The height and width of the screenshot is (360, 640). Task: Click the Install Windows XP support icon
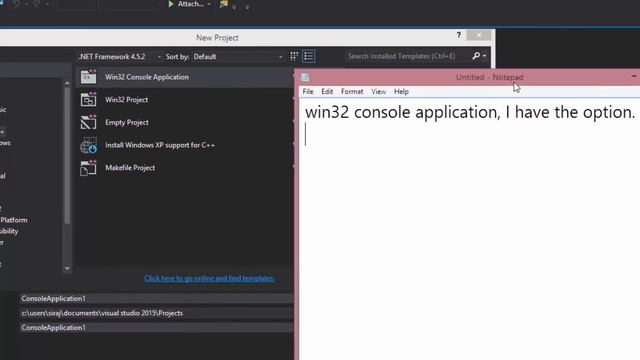88,145
